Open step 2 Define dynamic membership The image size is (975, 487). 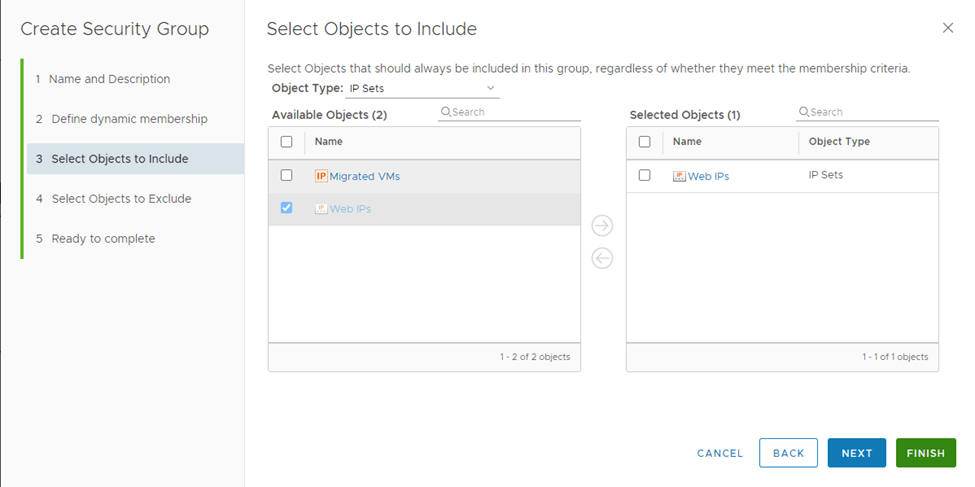click(x=129, y=119)
